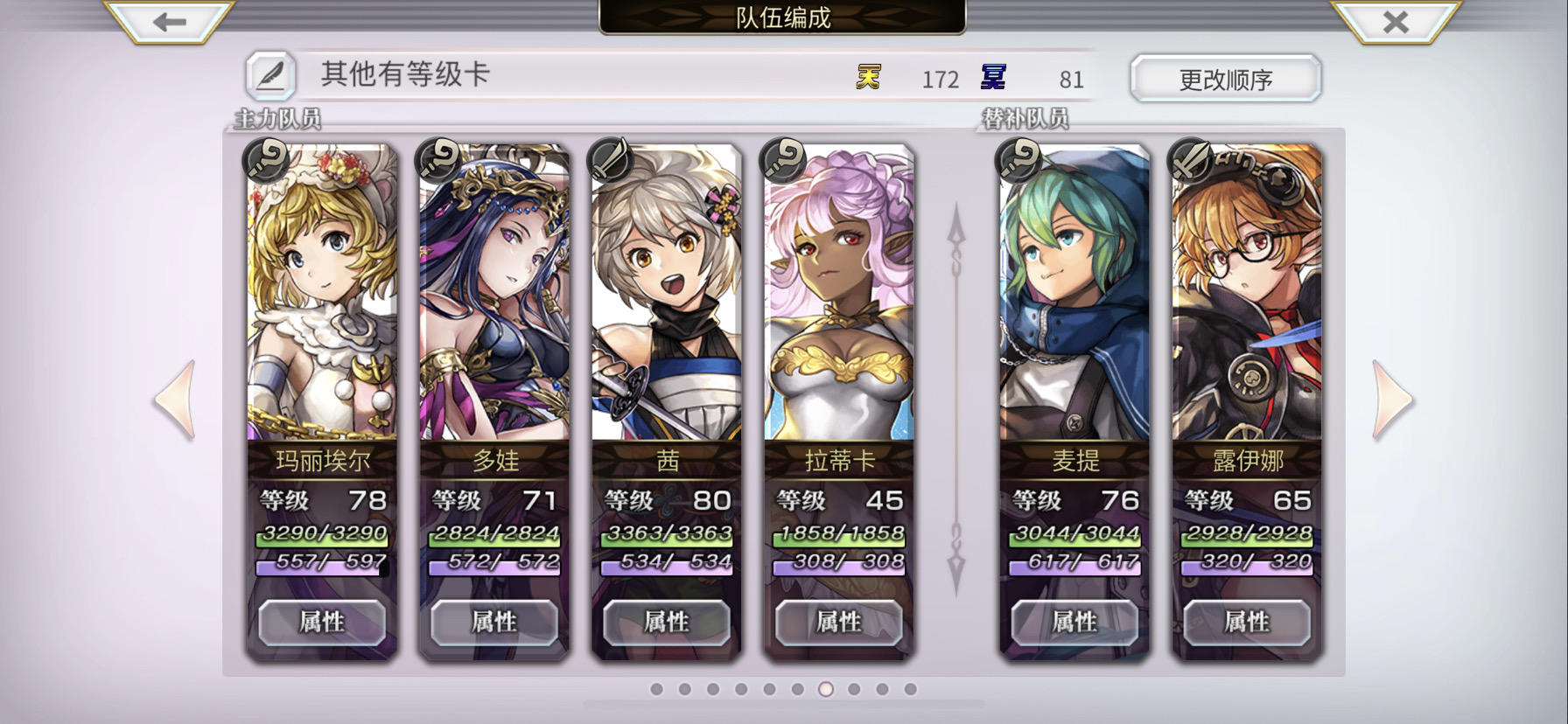Tap the back arrow icon
The width and height of the screenshot is (1568, 724).
click(169, 21)
